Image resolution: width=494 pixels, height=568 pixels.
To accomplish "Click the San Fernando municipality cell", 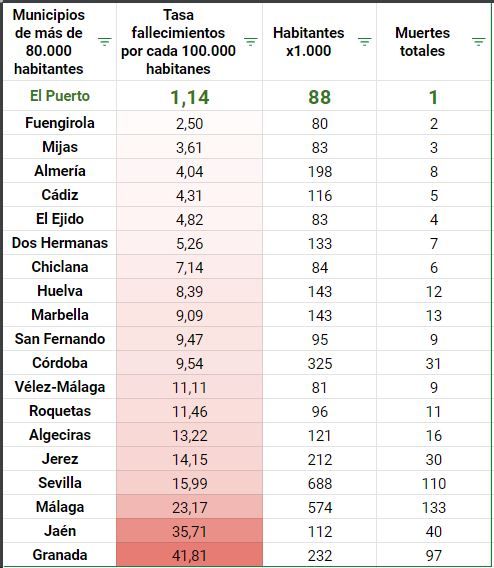I will pyautogui.click(x=60, y=339).
